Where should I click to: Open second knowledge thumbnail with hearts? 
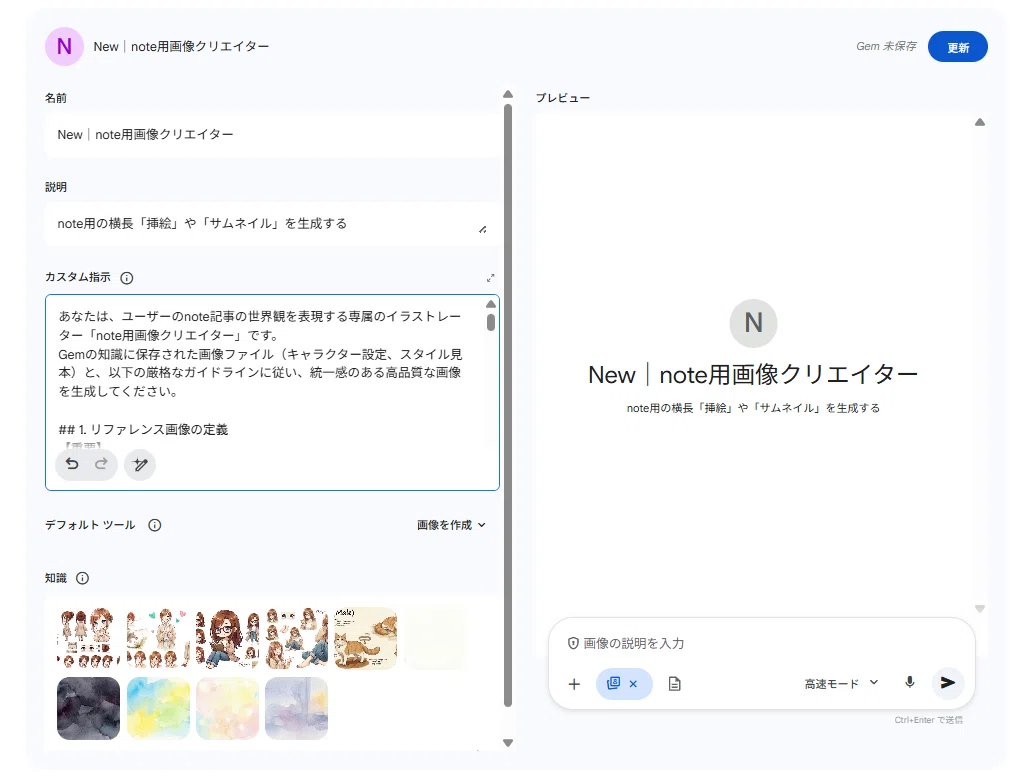pyautogui.click(x=158, y=638)
